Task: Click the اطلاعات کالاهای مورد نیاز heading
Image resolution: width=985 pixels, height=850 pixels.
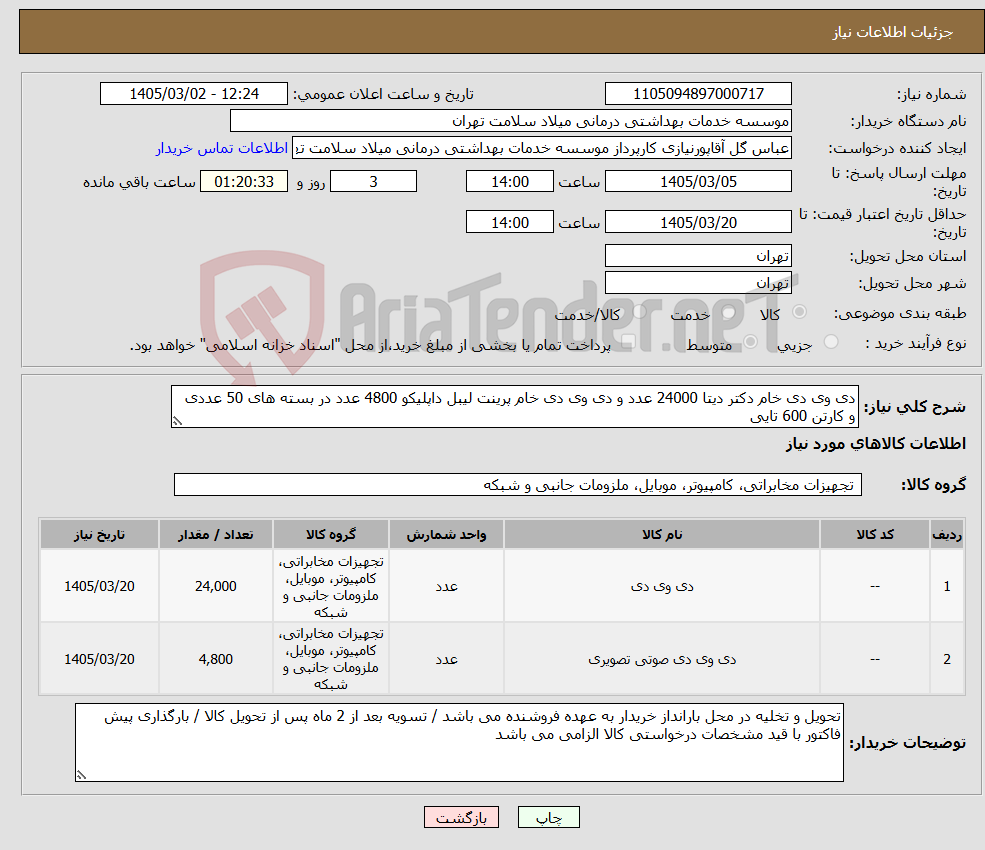Action: (x=876, y=444)
